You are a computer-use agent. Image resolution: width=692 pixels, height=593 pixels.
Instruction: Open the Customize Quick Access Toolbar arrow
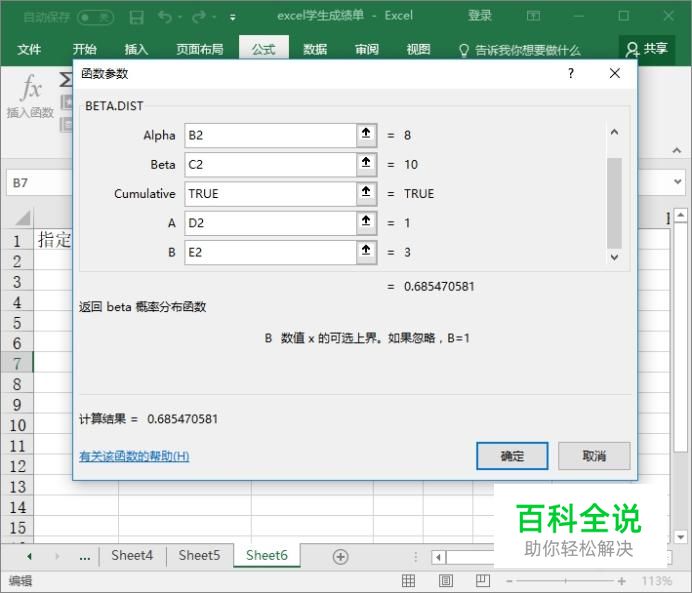(x=233, y=18)
